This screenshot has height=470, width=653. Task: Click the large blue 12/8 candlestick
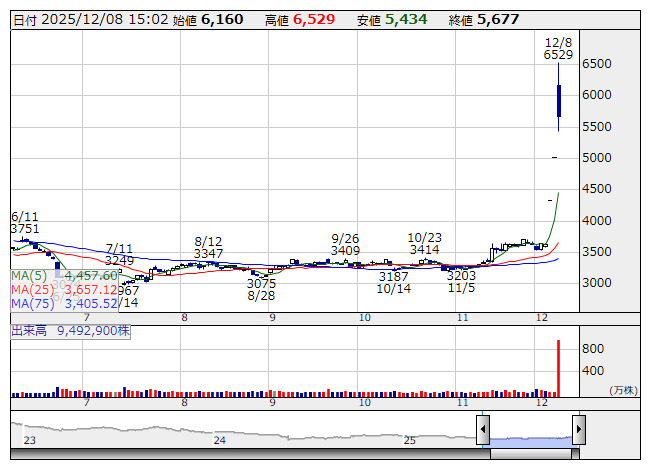558,101
